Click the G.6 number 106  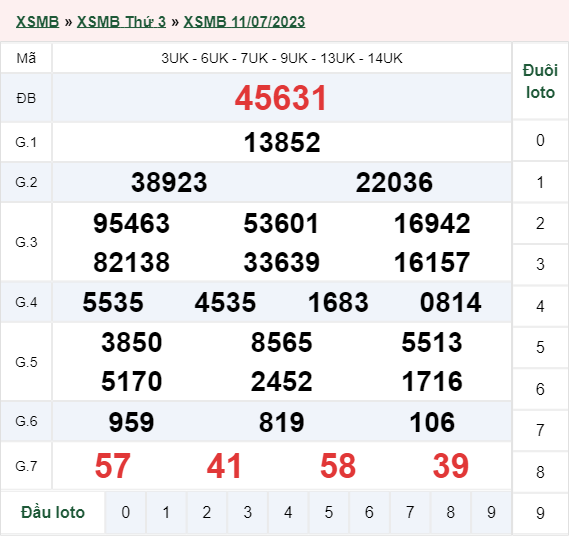(x=432, y=422)
